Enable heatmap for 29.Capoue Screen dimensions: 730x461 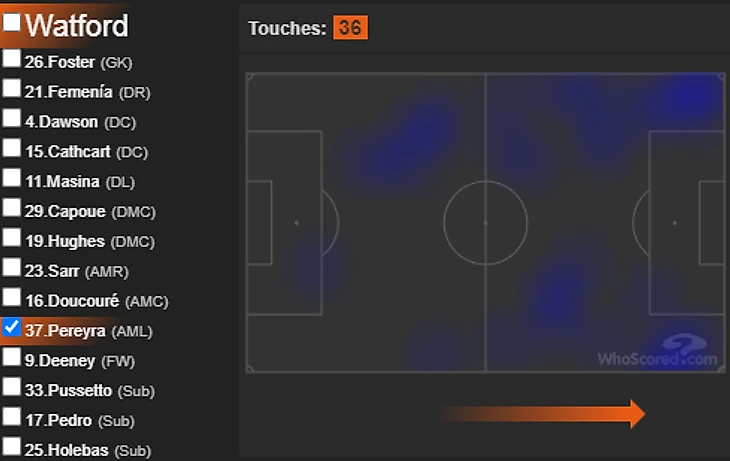point(11,209)
